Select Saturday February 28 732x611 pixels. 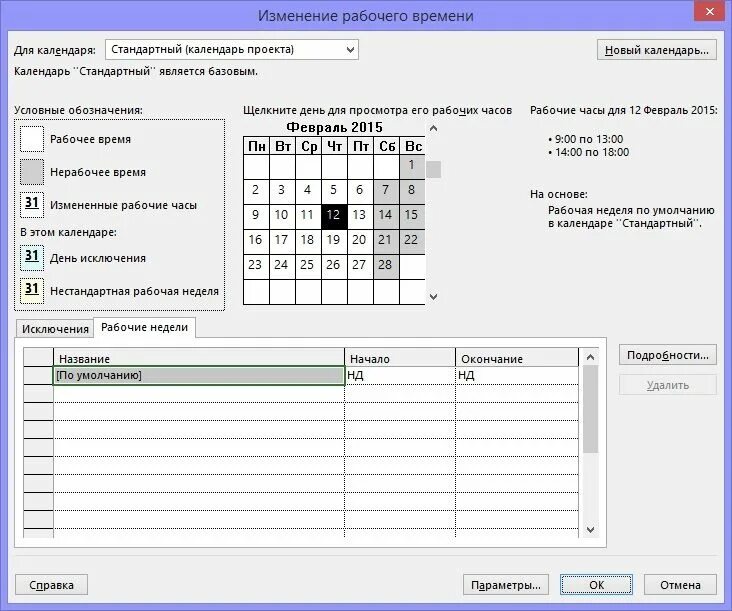[386, 265]
